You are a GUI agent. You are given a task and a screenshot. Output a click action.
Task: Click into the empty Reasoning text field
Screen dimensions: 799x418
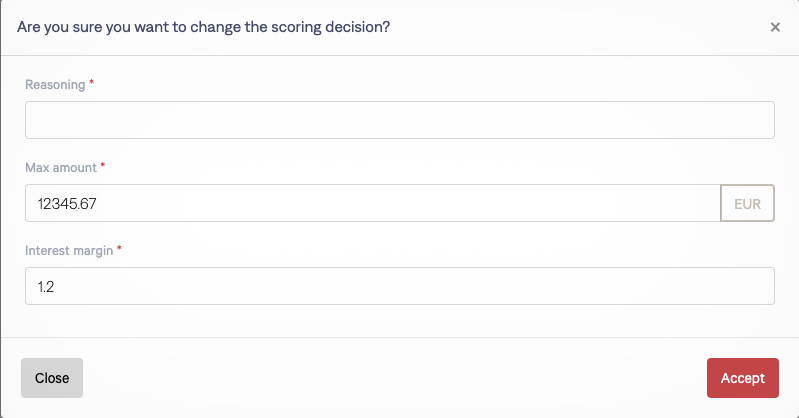[399, 120]
